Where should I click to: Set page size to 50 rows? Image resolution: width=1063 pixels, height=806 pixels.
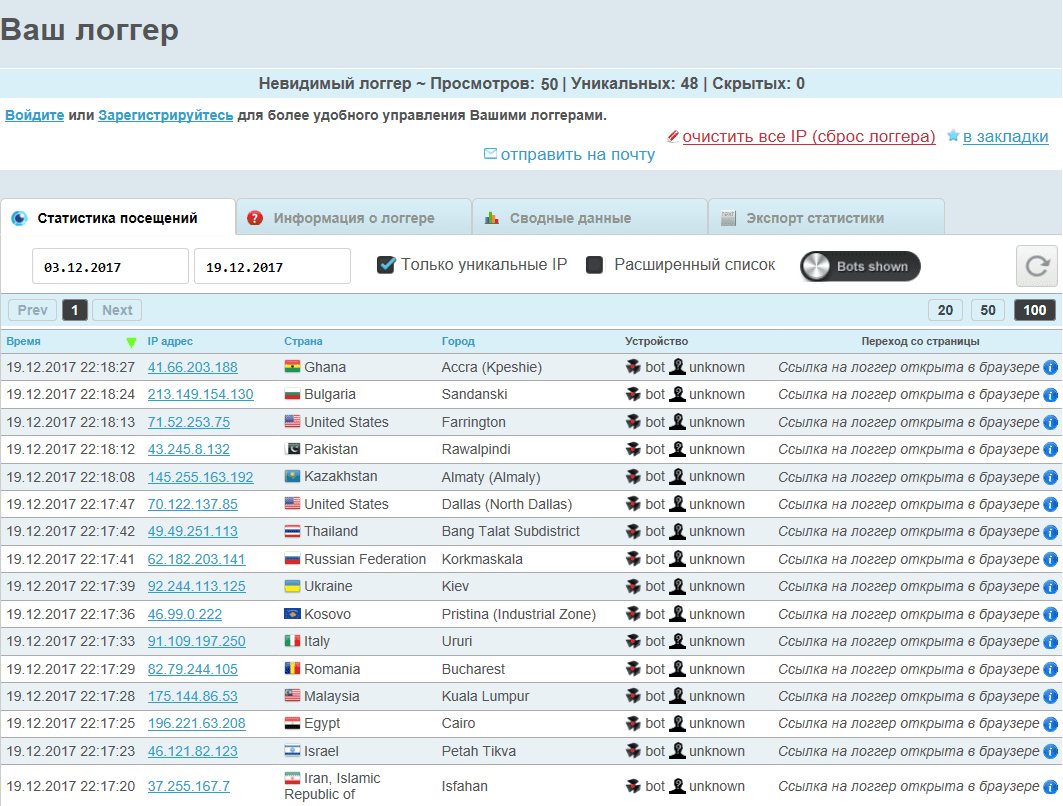[x=987, y=310]
